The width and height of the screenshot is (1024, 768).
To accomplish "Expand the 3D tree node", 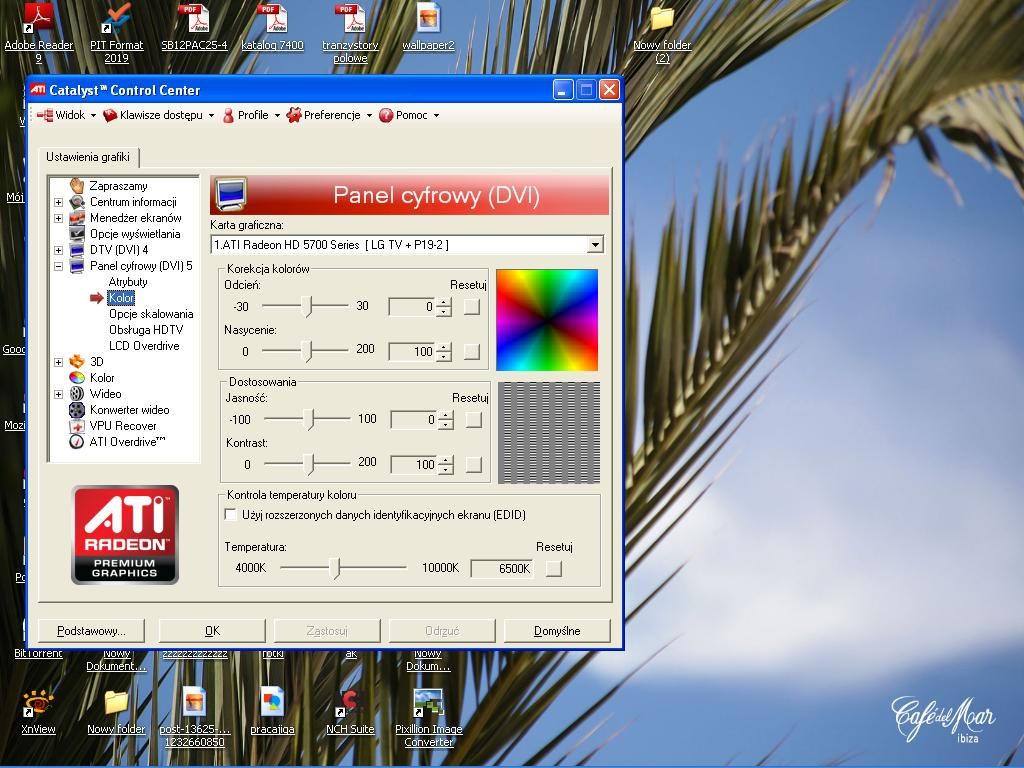I will (x=58, y=362).
